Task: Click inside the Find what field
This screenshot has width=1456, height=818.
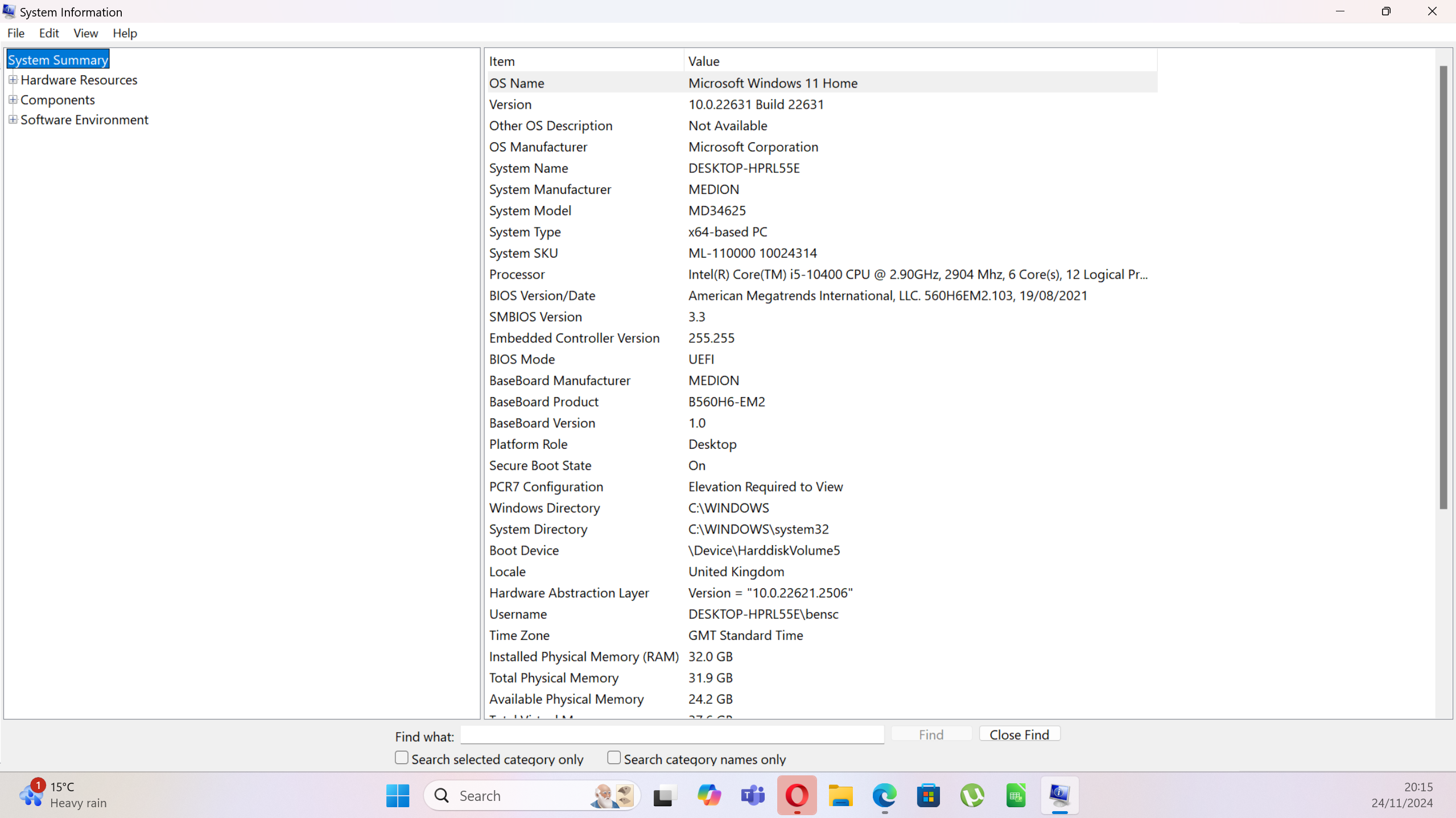Action: [671, 735]
